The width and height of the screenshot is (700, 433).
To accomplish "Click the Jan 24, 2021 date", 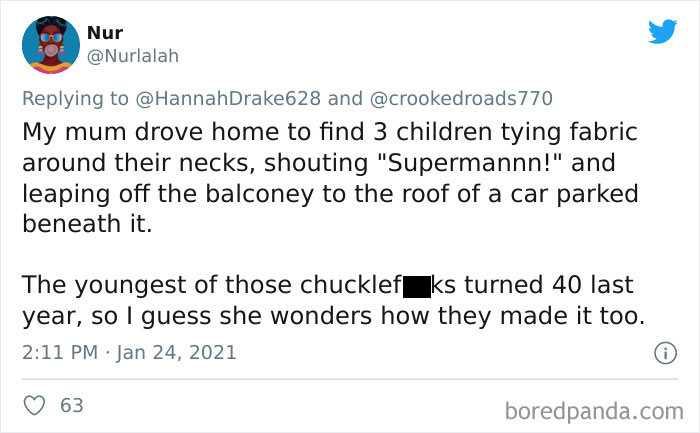I will click(x=178, y=352).
